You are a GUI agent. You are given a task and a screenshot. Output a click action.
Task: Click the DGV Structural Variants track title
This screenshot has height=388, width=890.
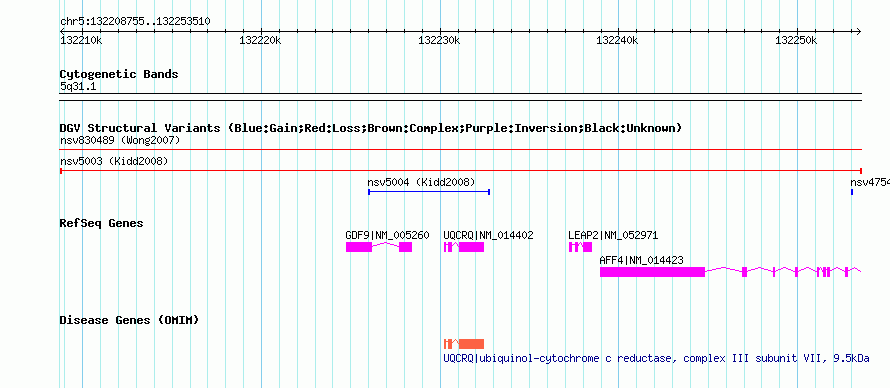click(371, 128)
